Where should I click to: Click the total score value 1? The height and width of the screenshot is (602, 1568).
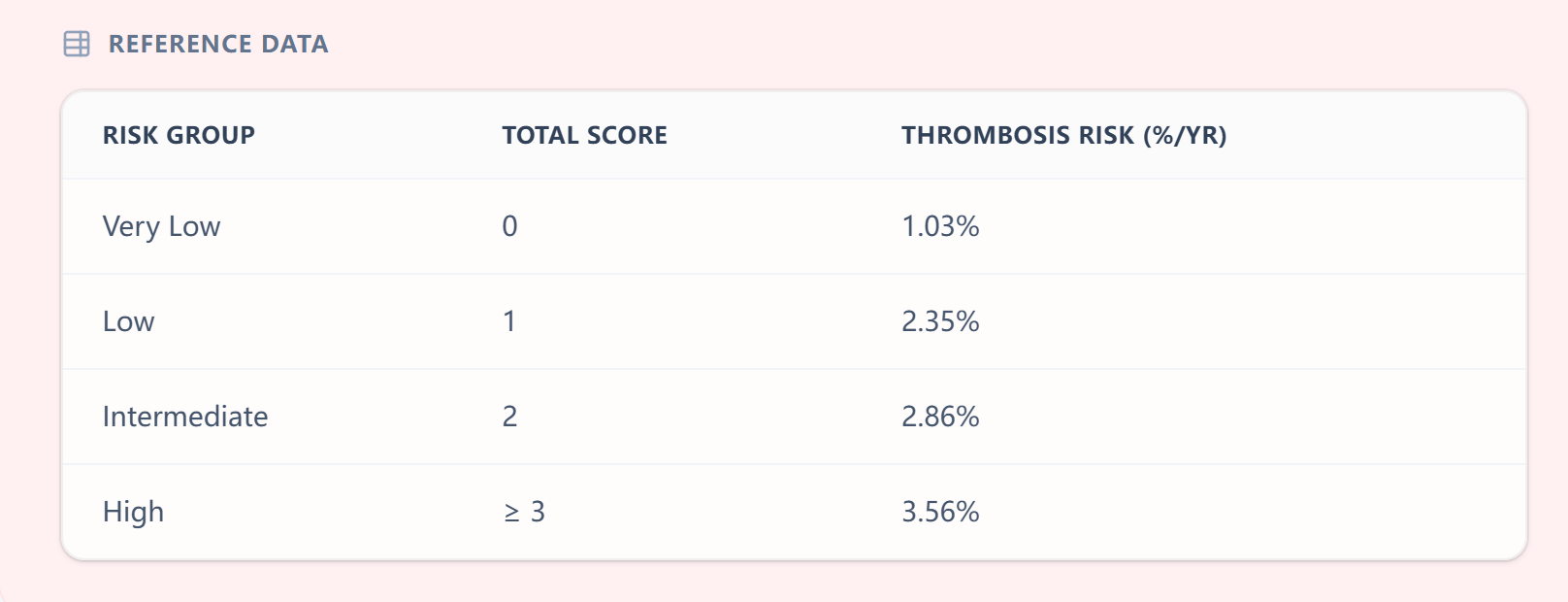[x=509, y=321]
